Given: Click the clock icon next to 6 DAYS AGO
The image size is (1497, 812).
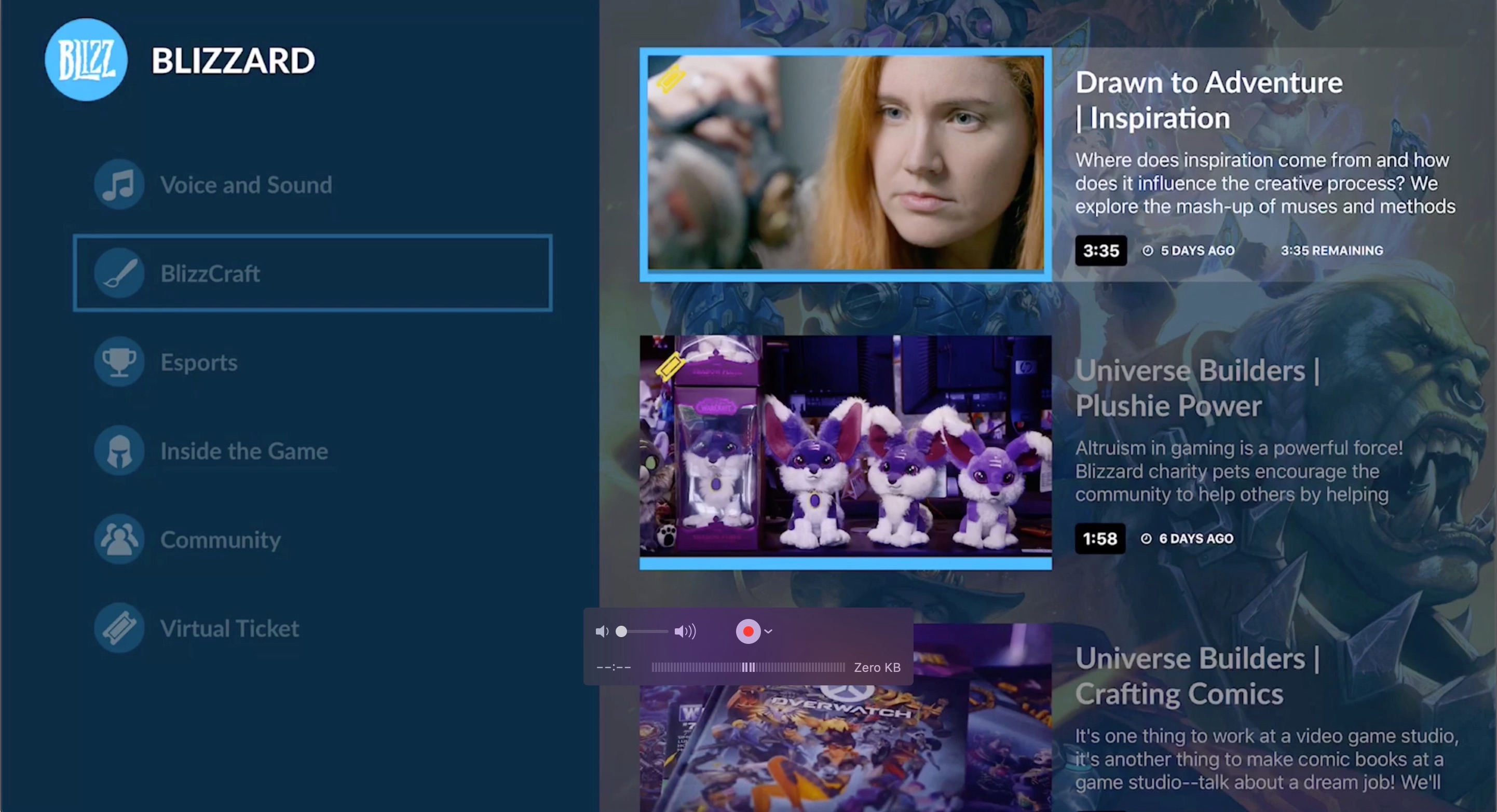Looking at the screenshot, I should pos(1146,539).
